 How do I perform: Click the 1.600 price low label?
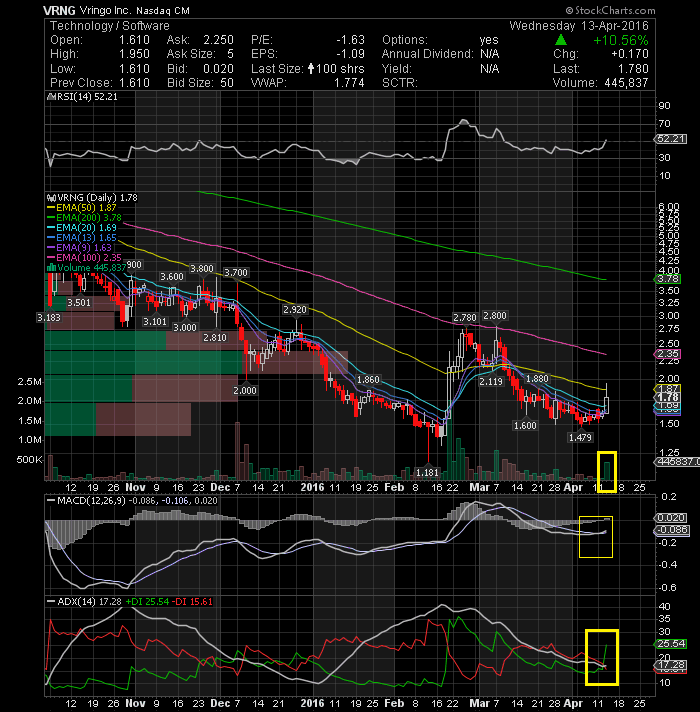pos(525,425)
